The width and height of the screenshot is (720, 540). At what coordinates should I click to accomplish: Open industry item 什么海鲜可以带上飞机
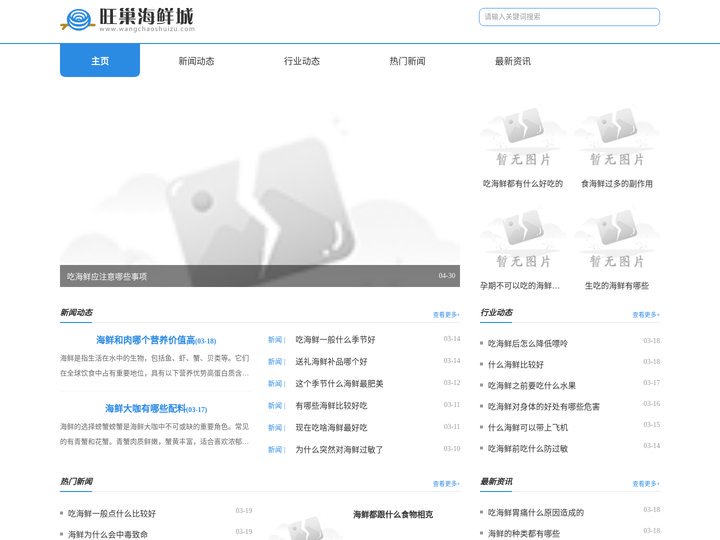[x=528, y=428]
